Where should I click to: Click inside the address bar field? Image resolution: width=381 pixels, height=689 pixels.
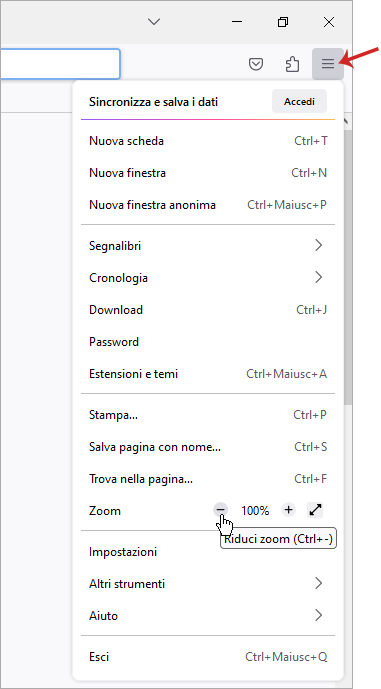(60, 64)
